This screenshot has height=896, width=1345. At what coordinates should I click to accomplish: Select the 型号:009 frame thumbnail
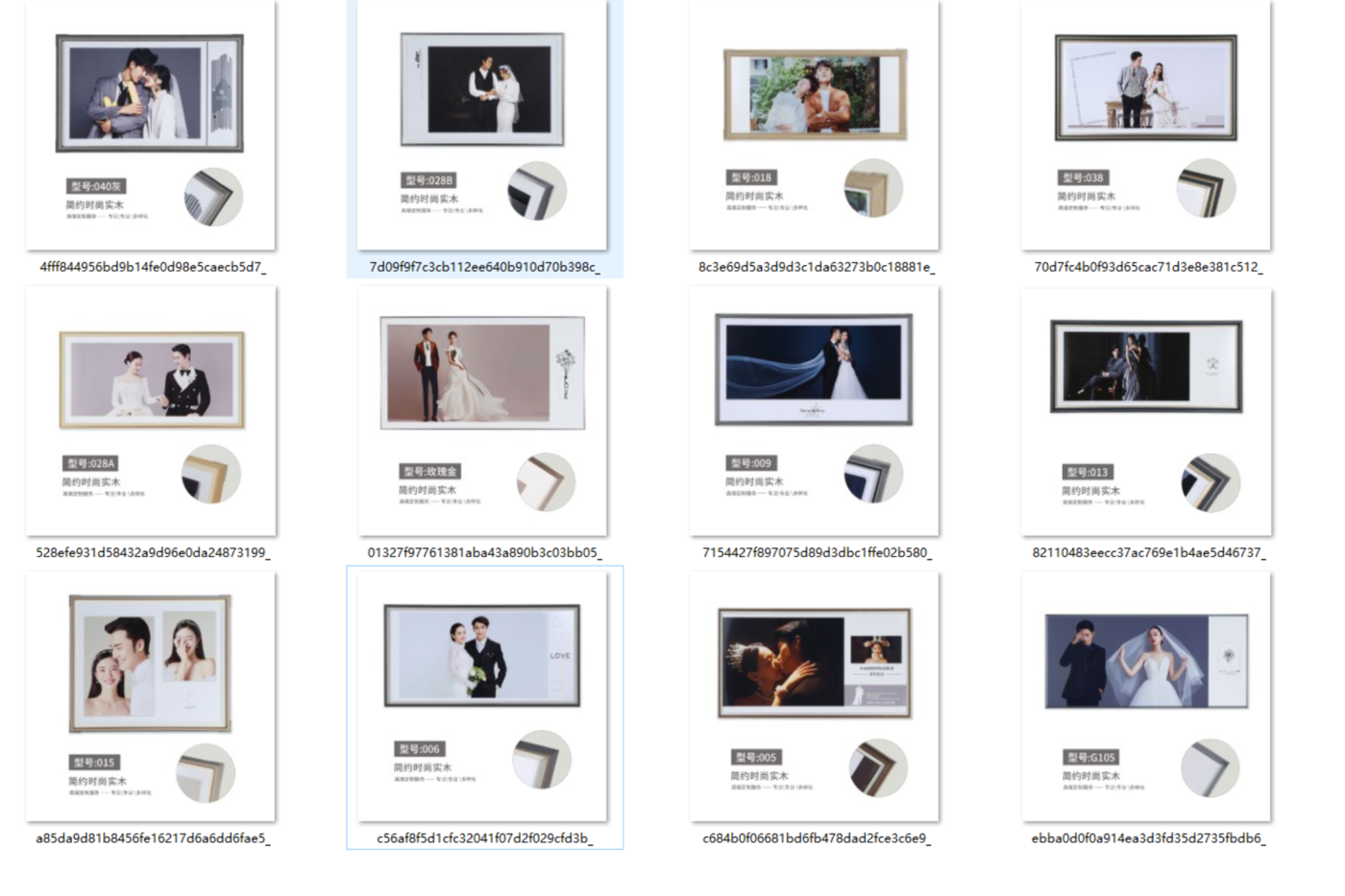(814, 411)
